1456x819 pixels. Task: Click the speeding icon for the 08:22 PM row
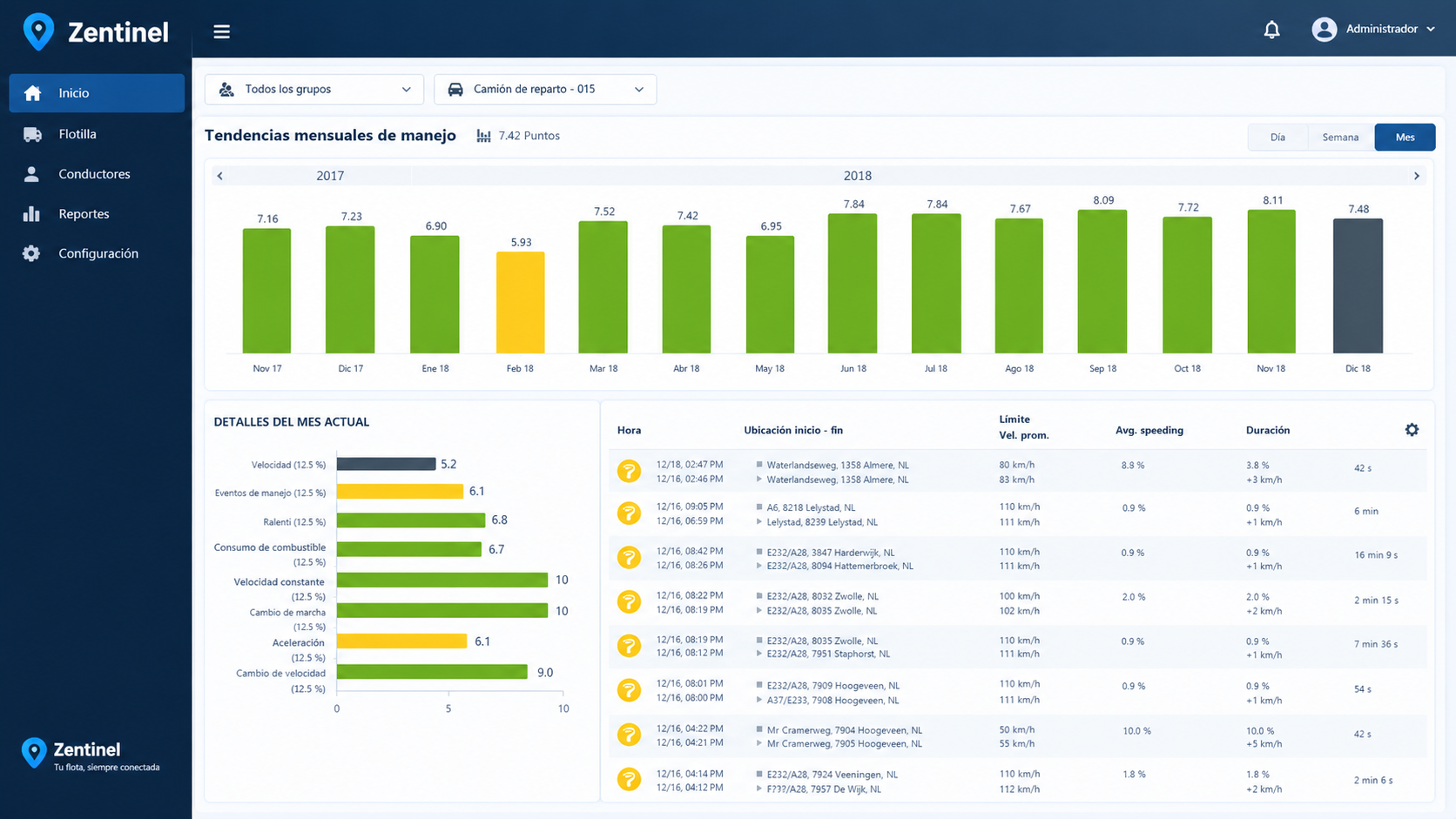tap(629, 602)
